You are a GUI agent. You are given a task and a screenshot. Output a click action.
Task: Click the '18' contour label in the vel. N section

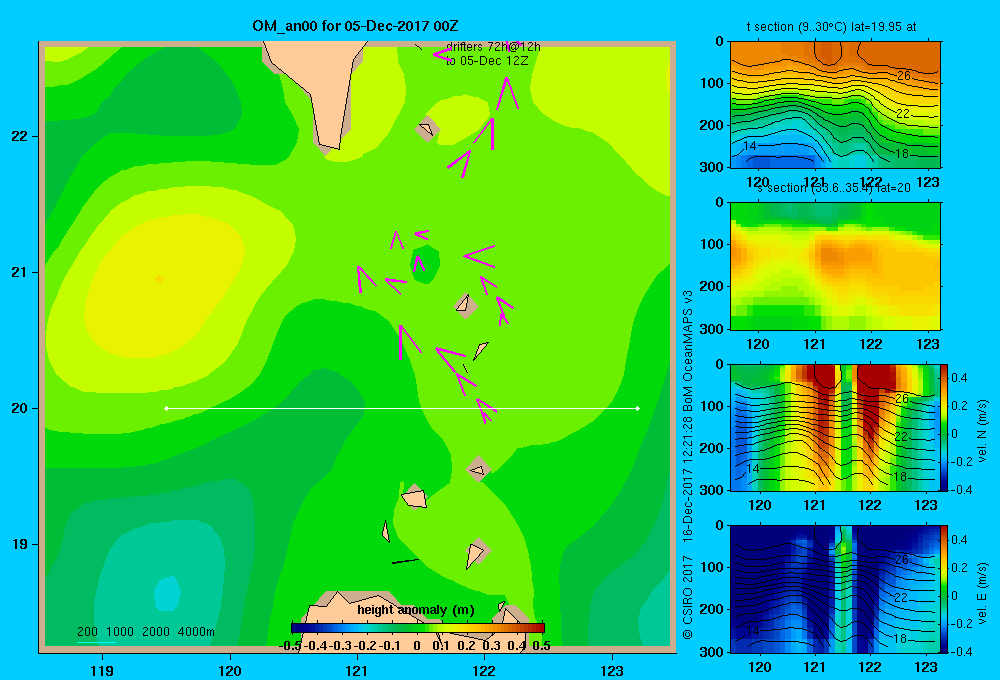(900, 477)
